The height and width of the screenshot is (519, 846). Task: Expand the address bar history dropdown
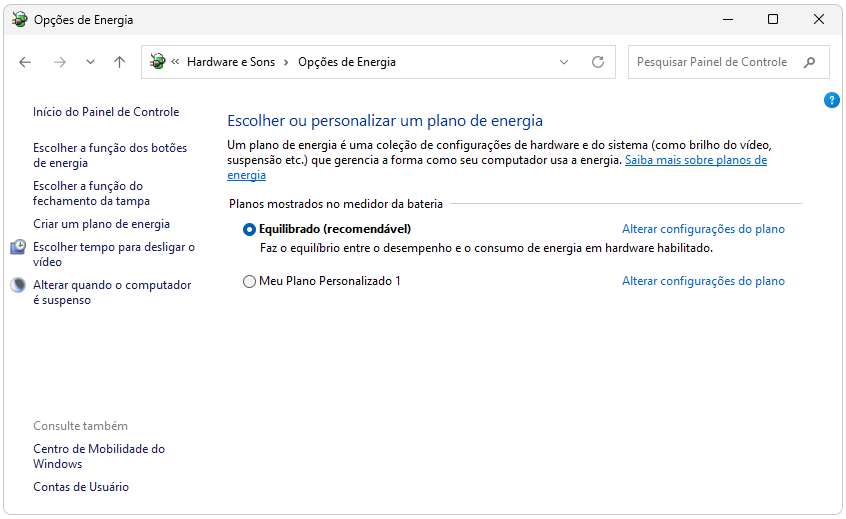click(x=564, y=62)
